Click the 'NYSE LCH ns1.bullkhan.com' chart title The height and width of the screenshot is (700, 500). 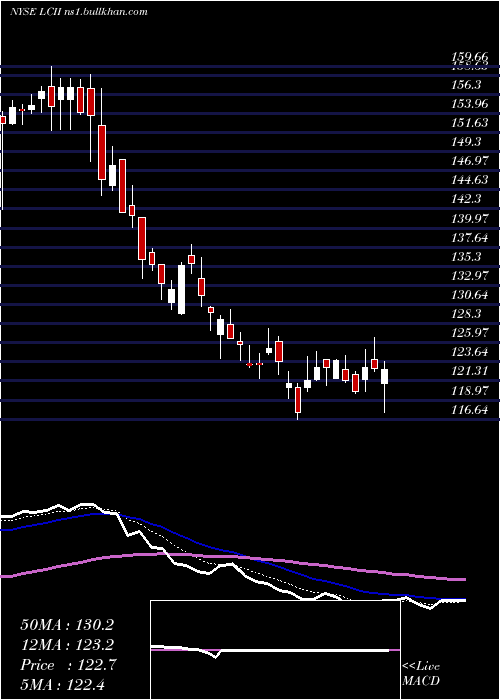[79, 11]
